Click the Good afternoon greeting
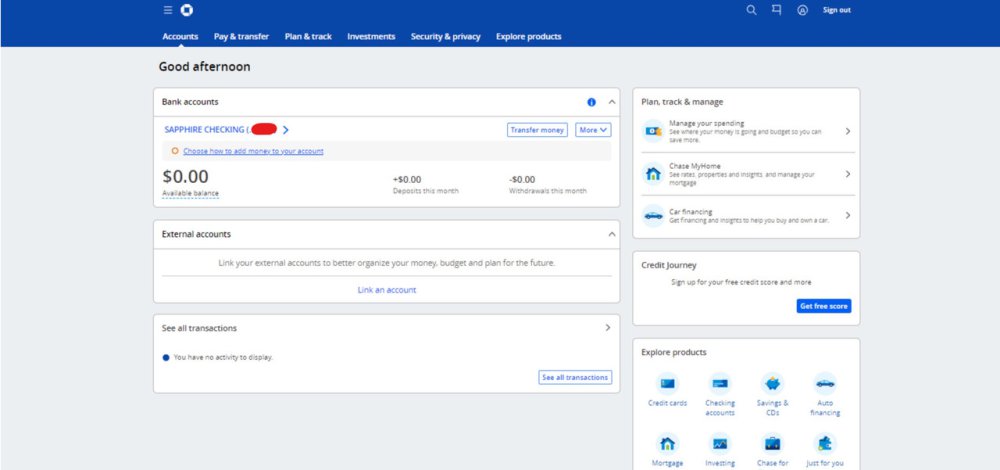Image resolution: width=1000 pixels, height=470 pixels. [x=205, y=66]
